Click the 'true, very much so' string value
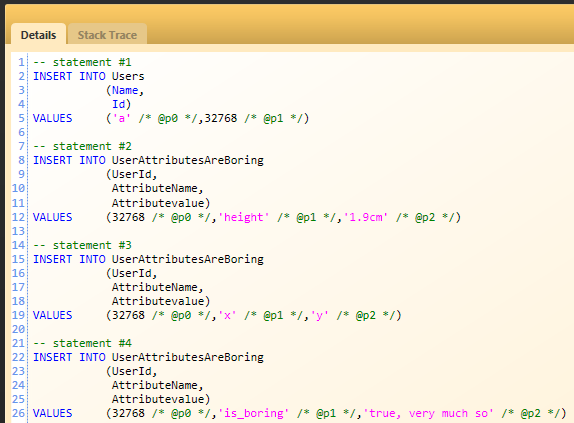The image size is (574, 423). tap(428, 413)
